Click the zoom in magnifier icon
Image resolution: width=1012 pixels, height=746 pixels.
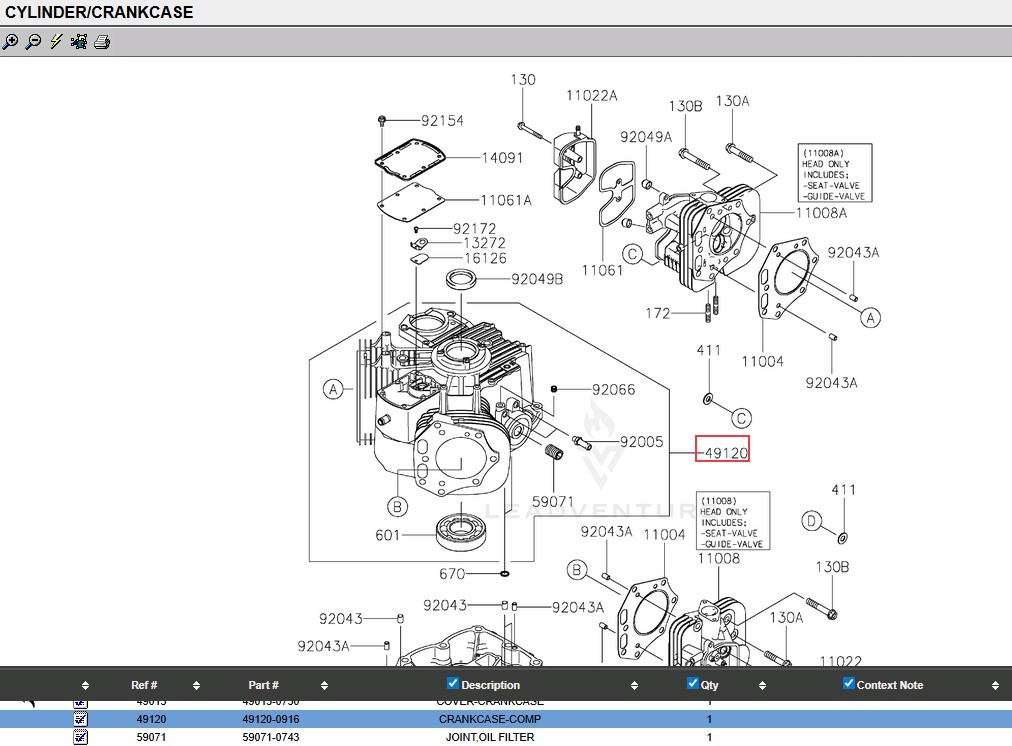[10, 42]
